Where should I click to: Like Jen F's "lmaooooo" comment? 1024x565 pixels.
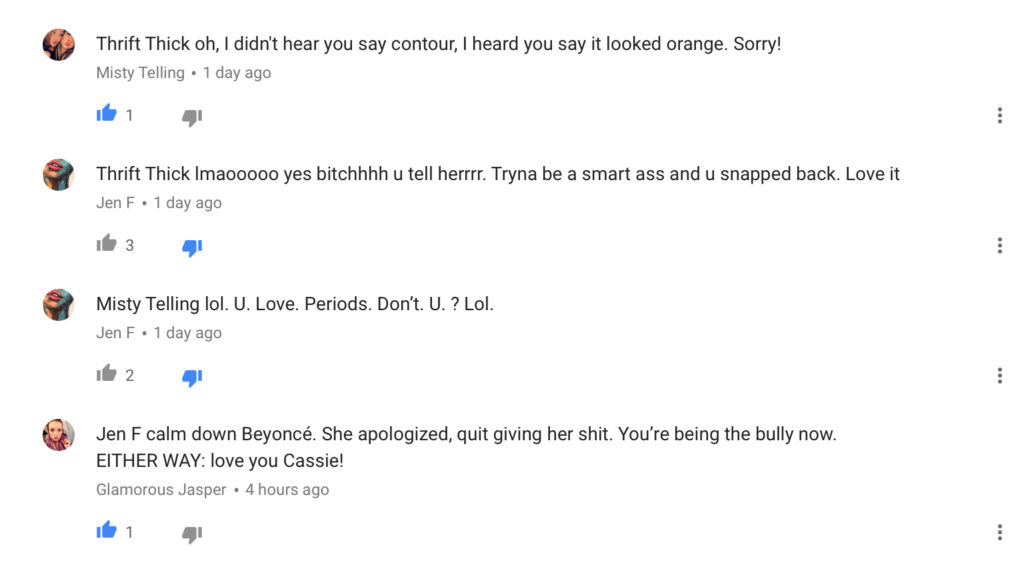[x=107, y=244]
